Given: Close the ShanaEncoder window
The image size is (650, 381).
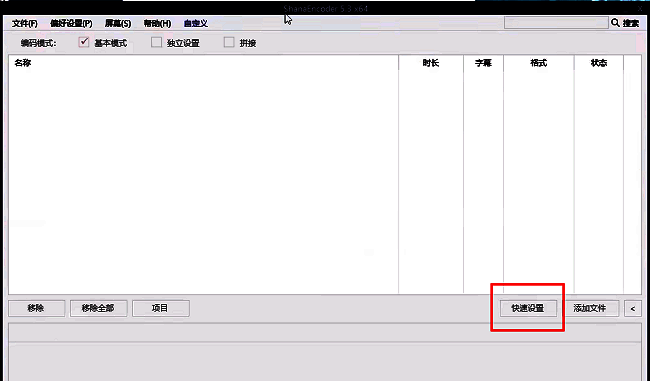Looking at the screenshot, I should tap(640, 8).
